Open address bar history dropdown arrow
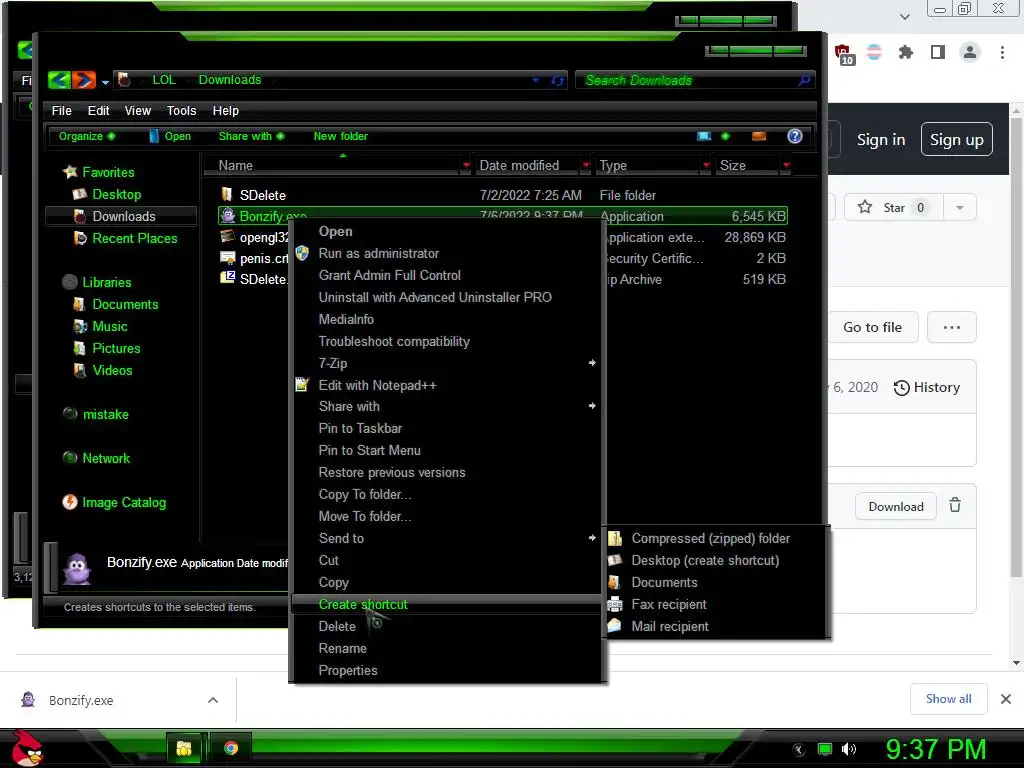 [x=536, y=80]
